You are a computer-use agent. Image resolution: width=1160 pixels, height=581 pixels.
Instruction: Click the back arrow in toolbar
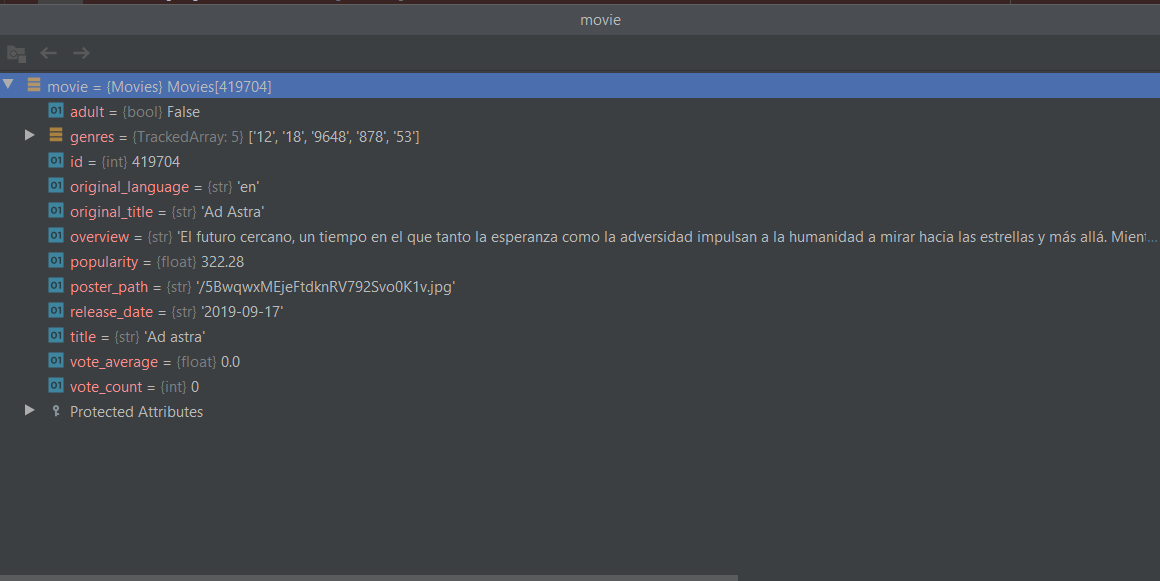click(x=48, y=53)
